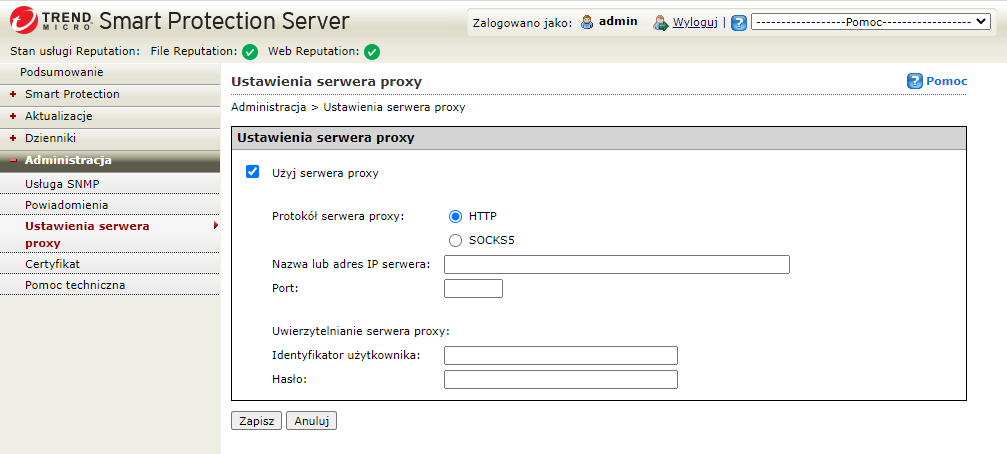Click the File Reputation green status icon

(x=250, y=52)
